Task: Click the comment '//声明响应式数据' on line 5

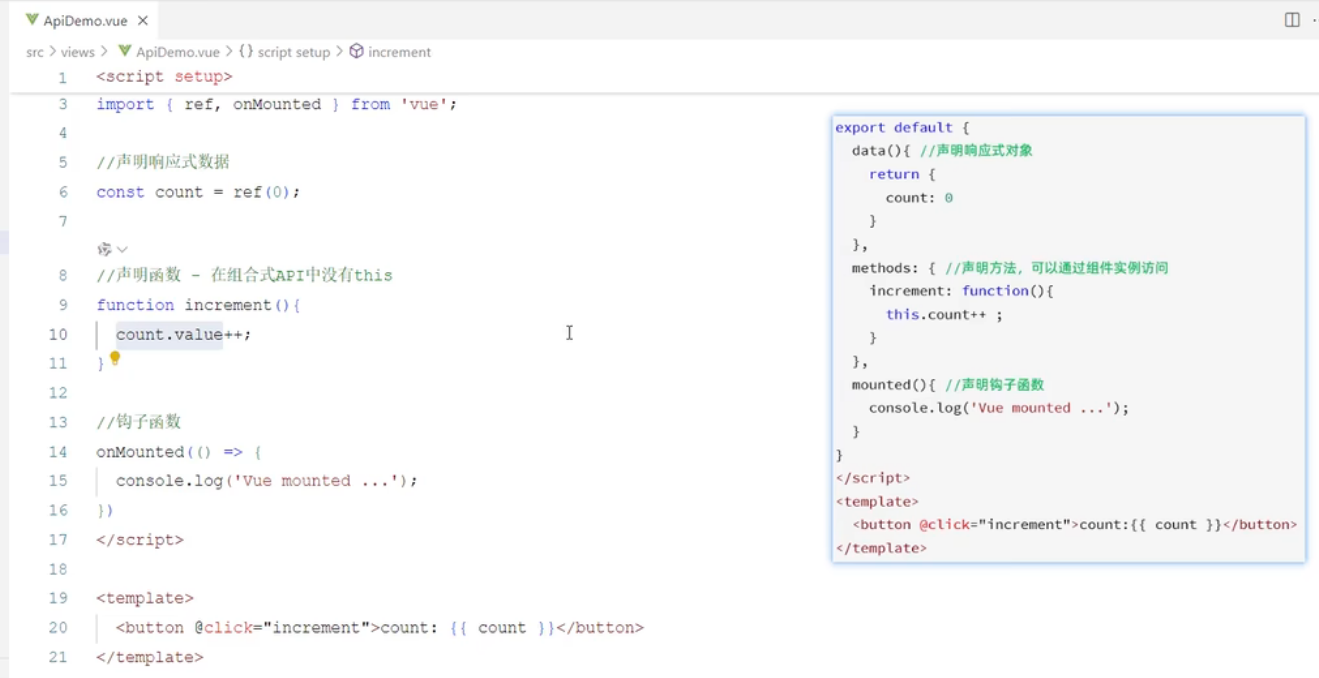Action: coord(163,162)
